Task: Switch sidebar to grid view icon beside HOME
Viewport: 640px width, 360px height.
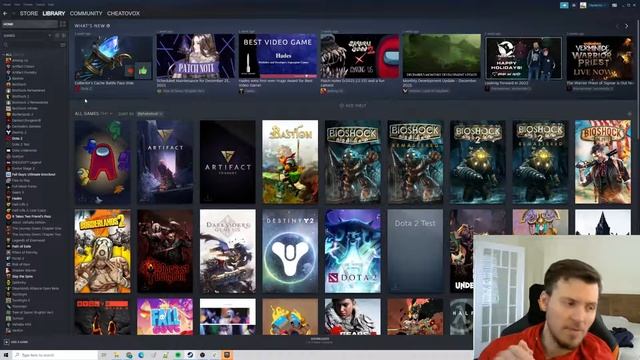Action: pyautogui.click(x=63, y=24)
